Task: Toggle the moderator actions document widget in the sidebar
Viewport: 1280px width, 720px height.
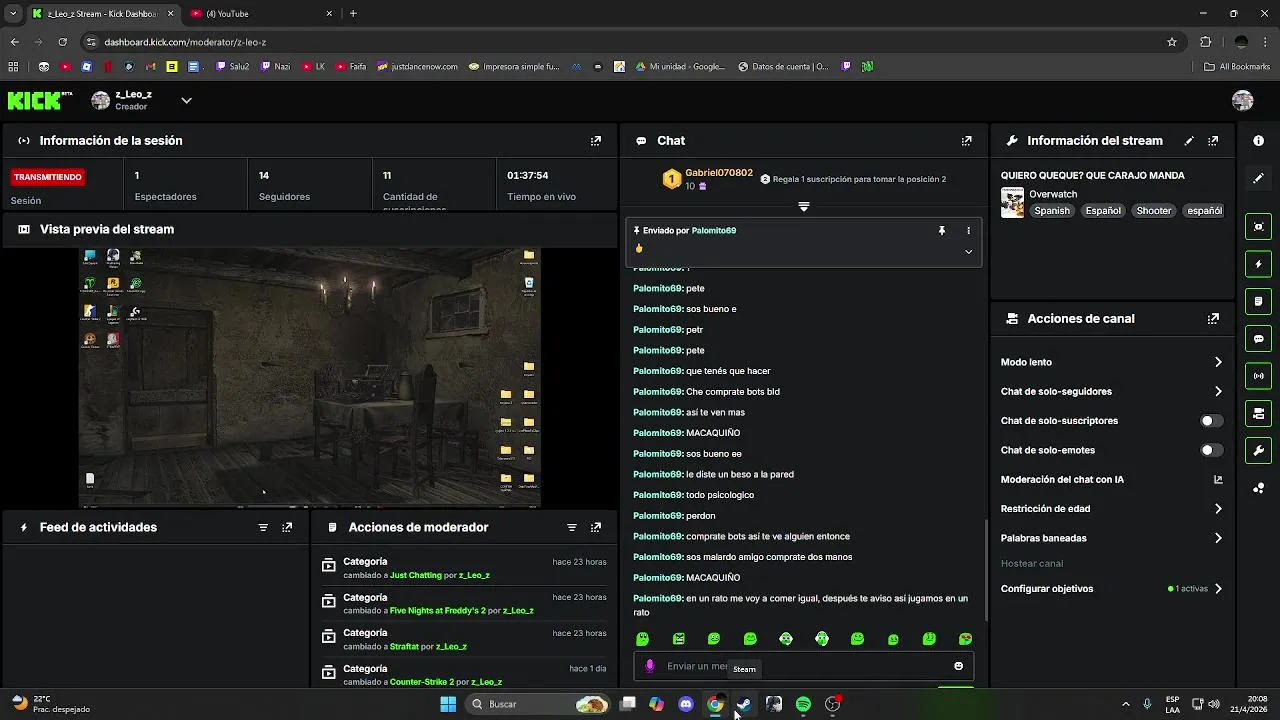Action: [x=1259, y=301]
